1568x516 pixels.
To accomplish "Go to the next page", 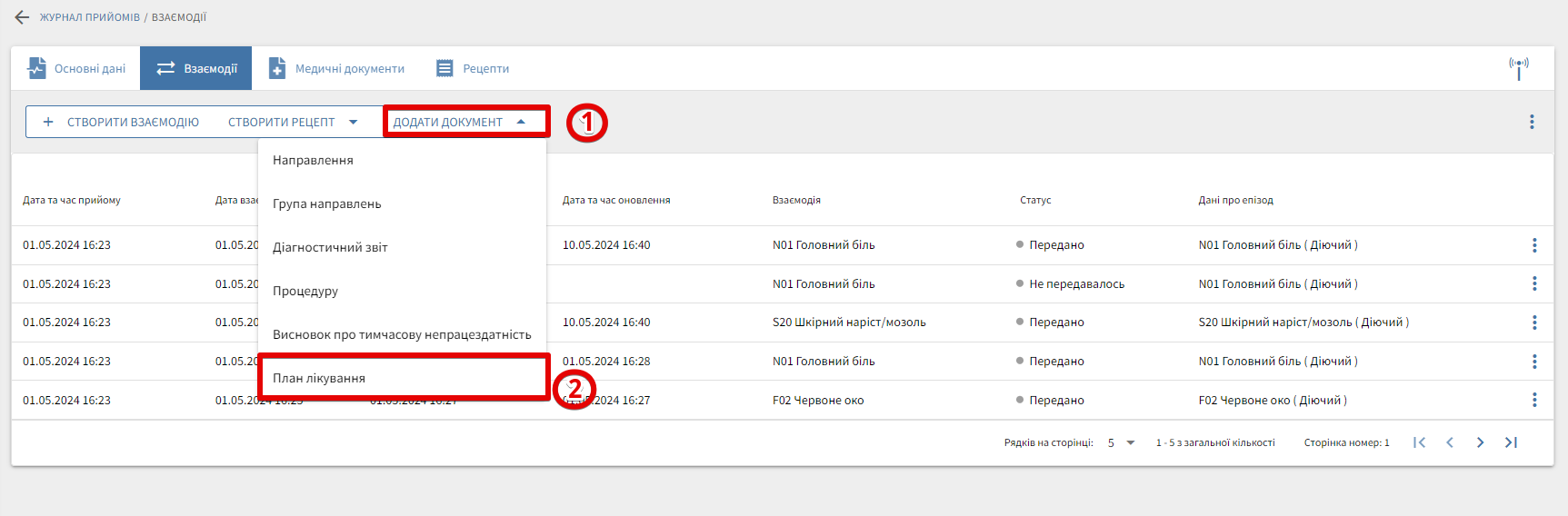I will click(1480, 442).
